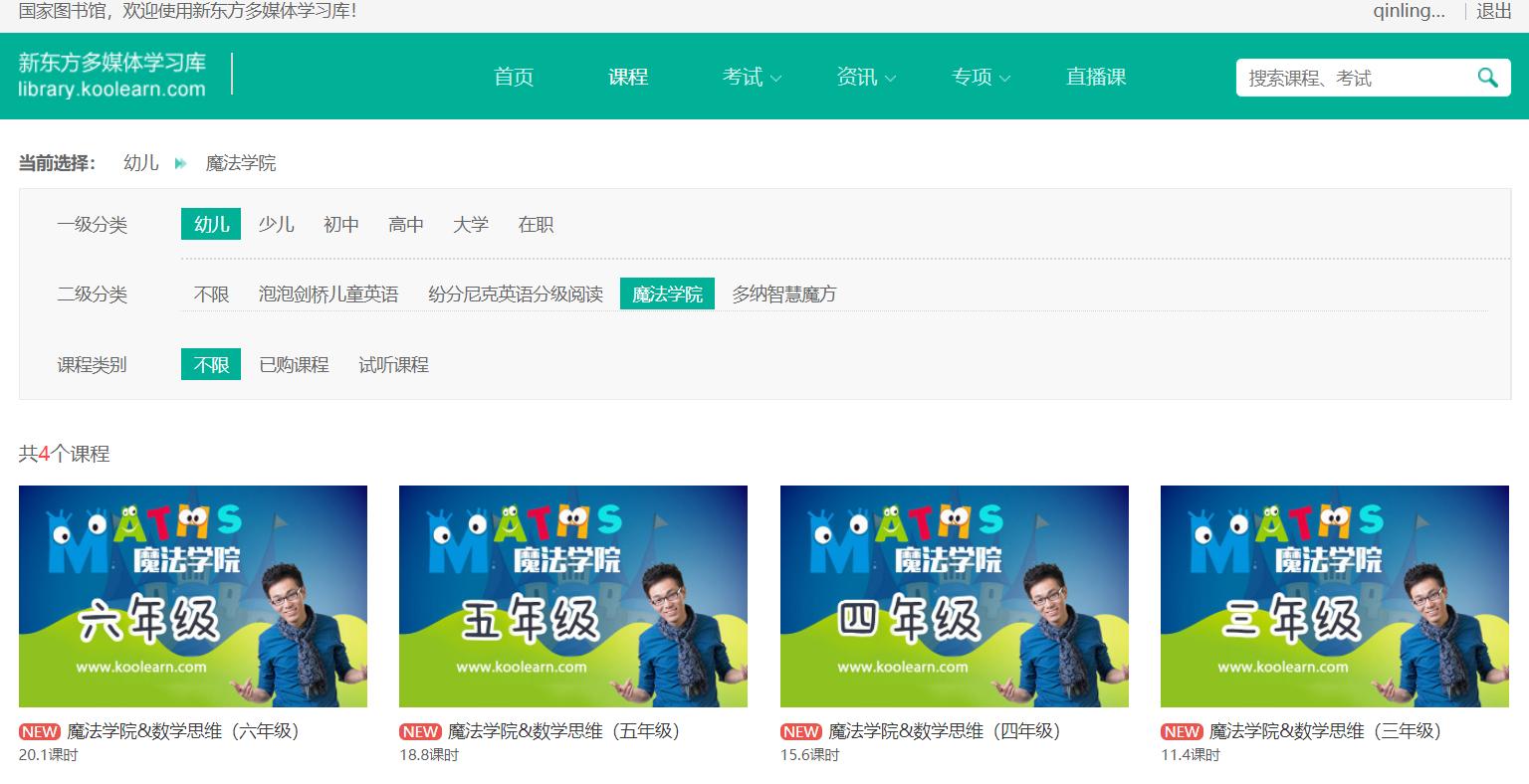The image size is (1529, 784).
Task: Switch to the 高中 category
Action: 405,224
